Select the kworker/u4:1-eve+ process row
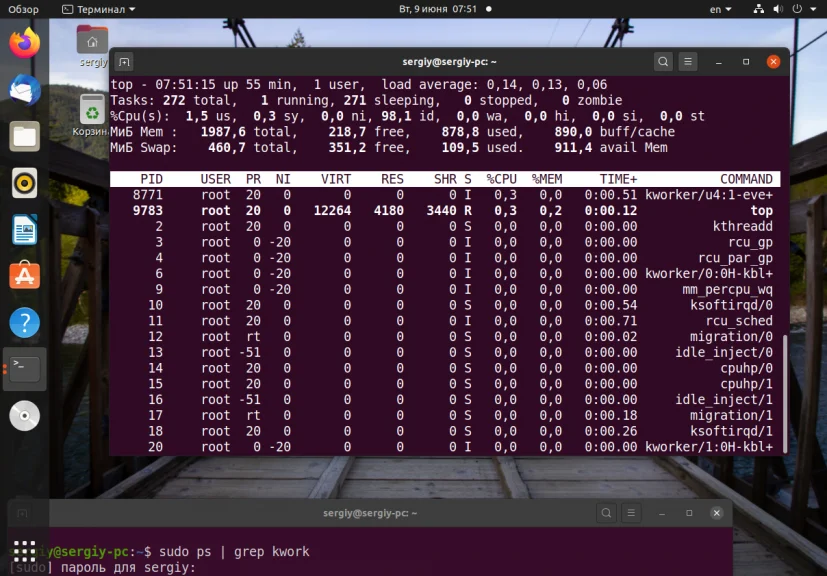 pos(445,195)
